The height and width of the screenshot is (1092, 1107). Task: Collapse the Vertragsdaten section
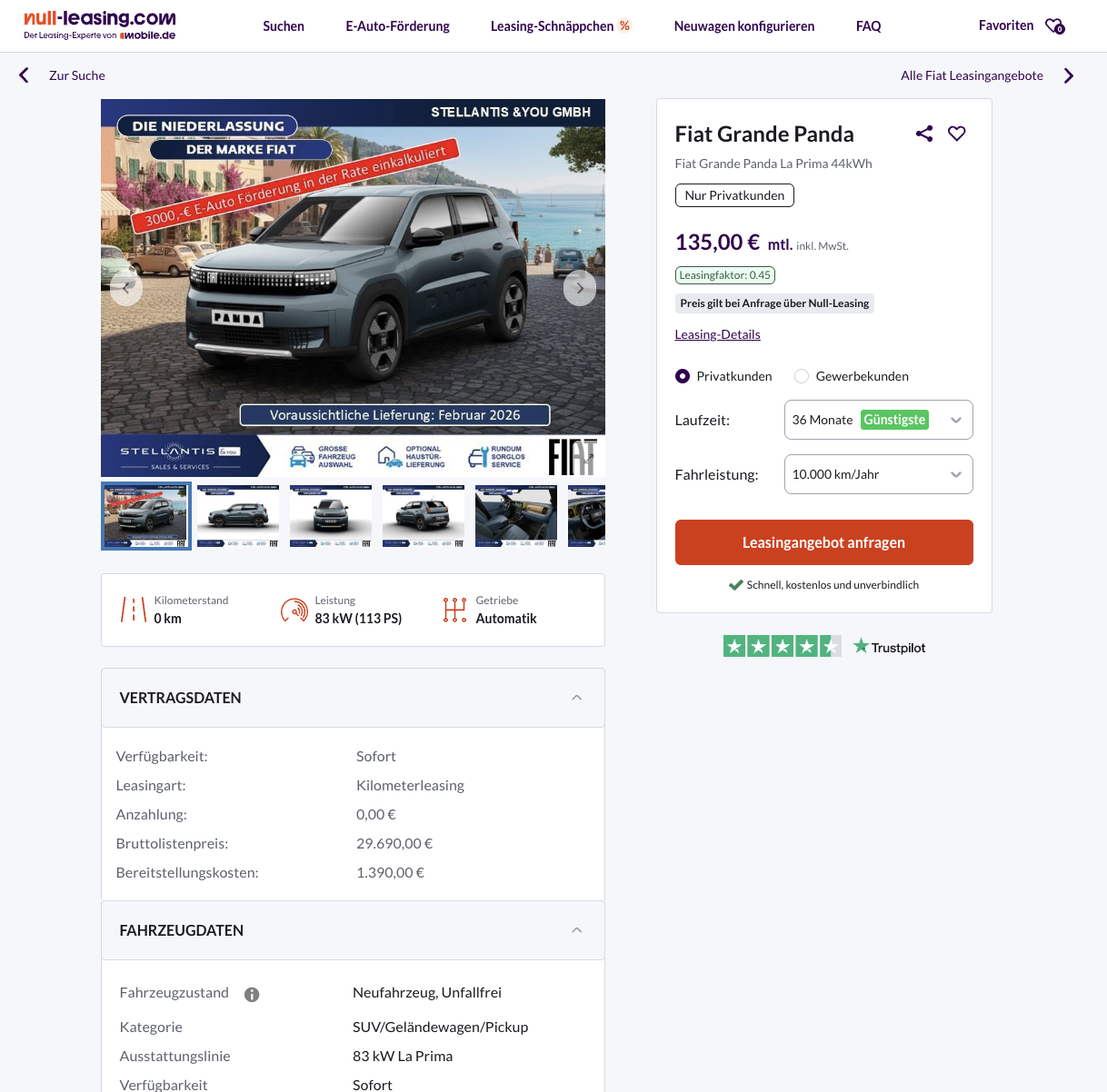point(576,698)
